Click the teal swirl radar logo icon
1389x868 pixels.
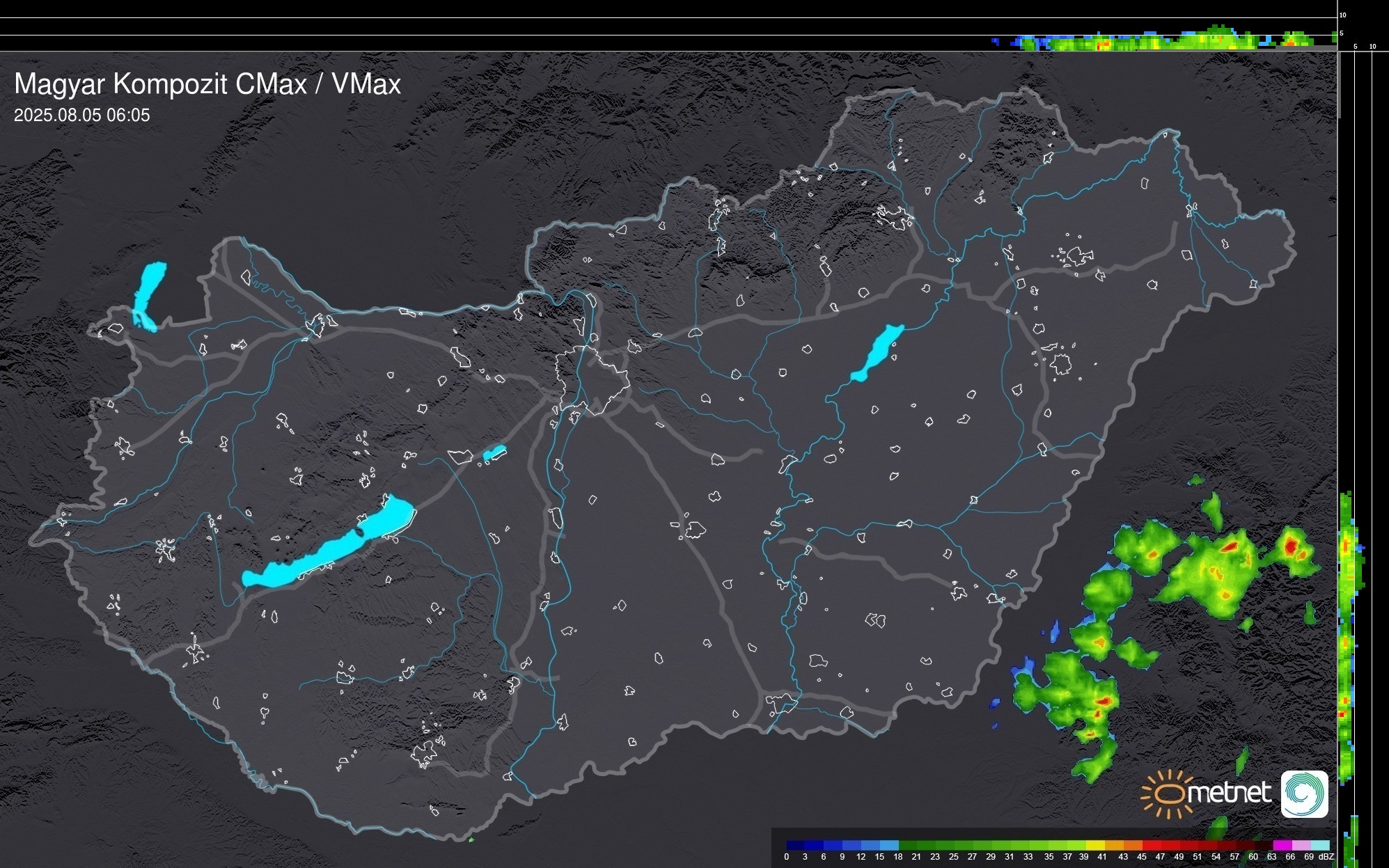click(x=1304, y=794)
